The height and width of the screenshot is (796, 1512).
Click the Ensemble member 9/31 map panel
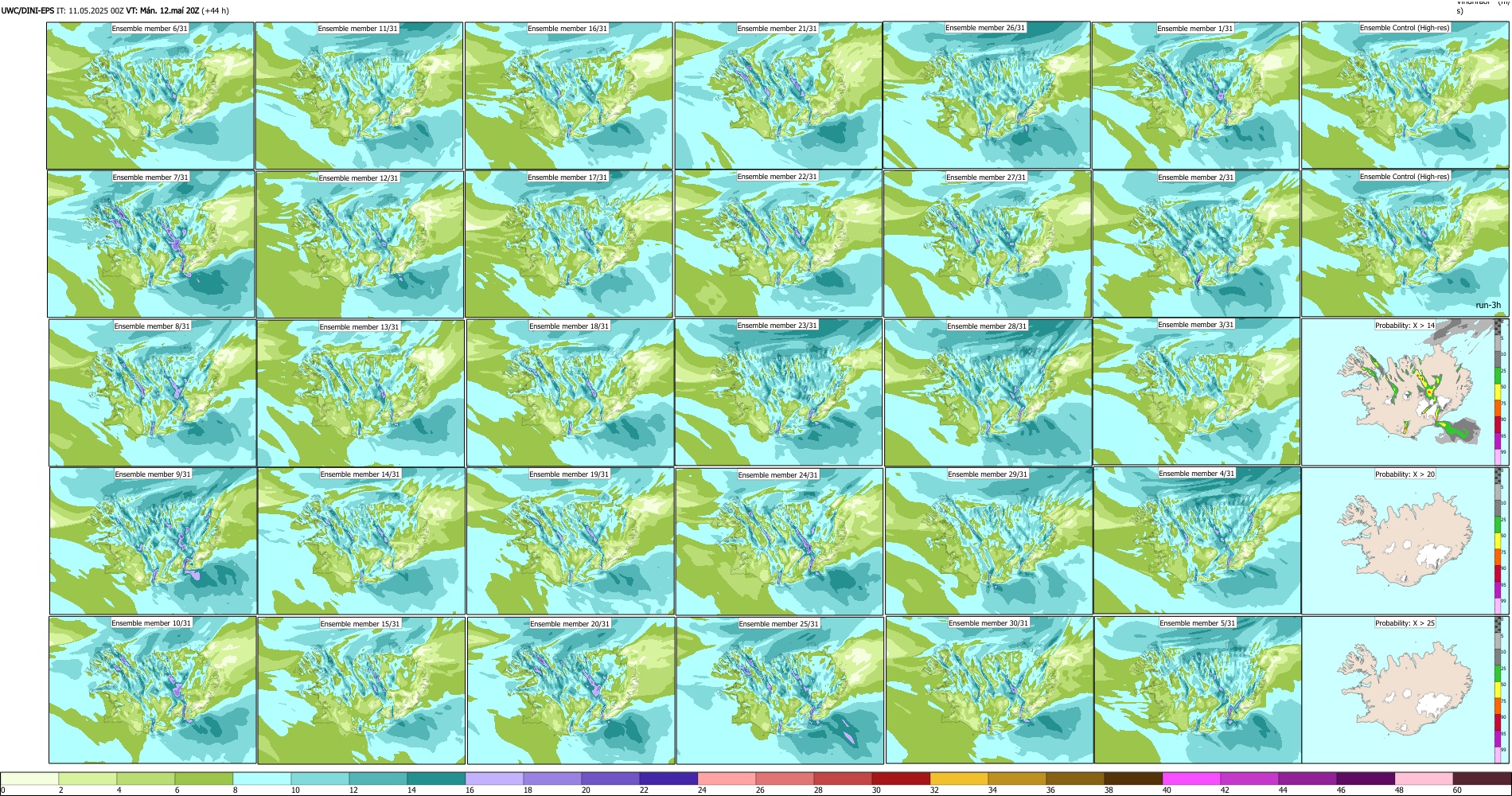tap(154, 540)
